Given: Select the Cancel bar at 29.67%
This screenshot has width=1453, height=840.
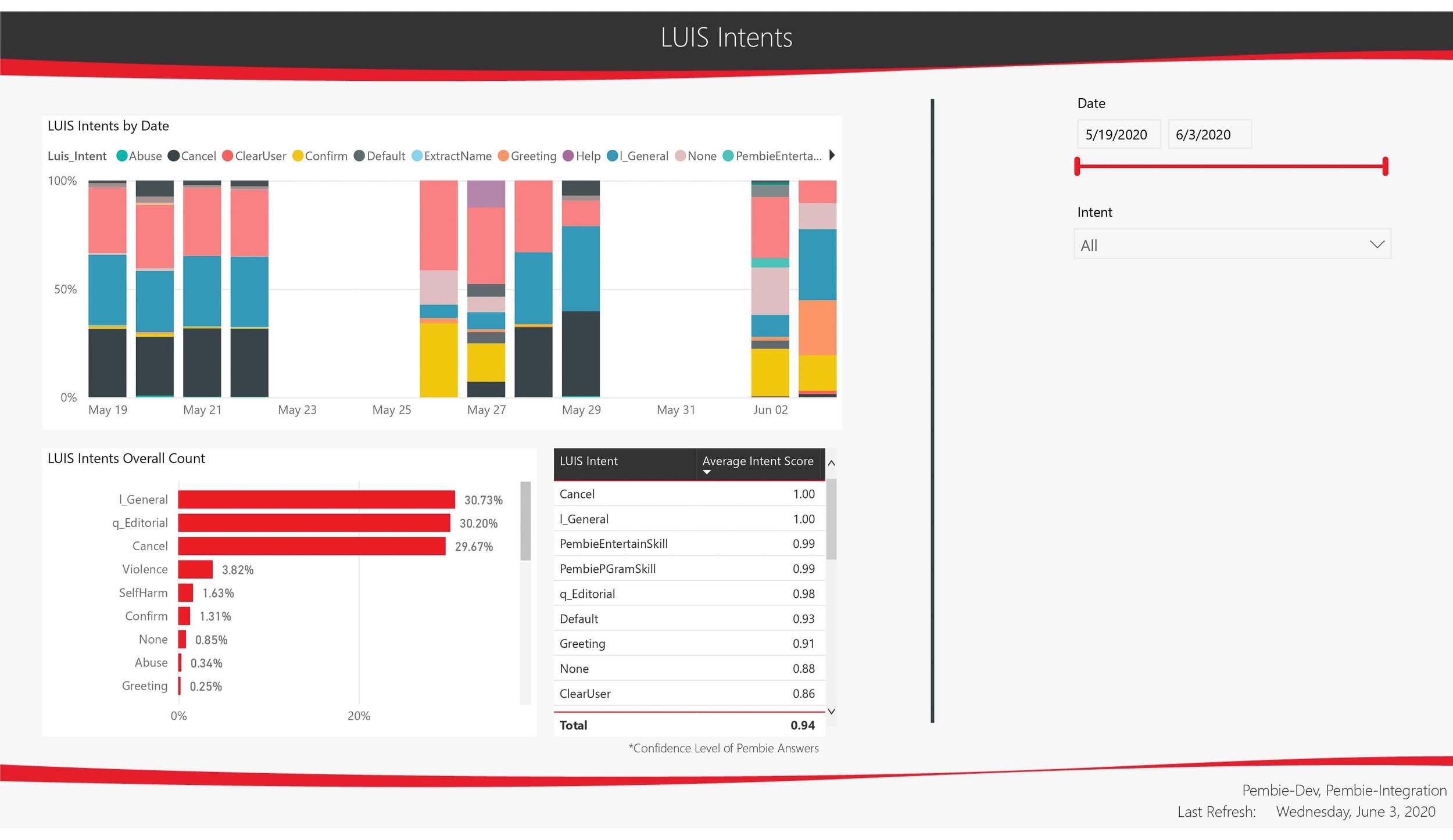Looking at the screenshot, I should pyautogui.click(x=312, y=546).
